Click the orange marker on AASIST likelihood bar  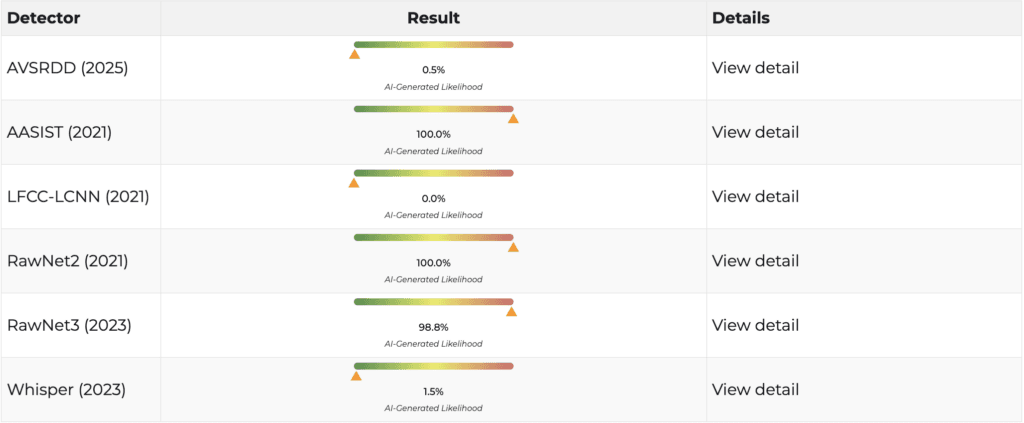point(513,118)
